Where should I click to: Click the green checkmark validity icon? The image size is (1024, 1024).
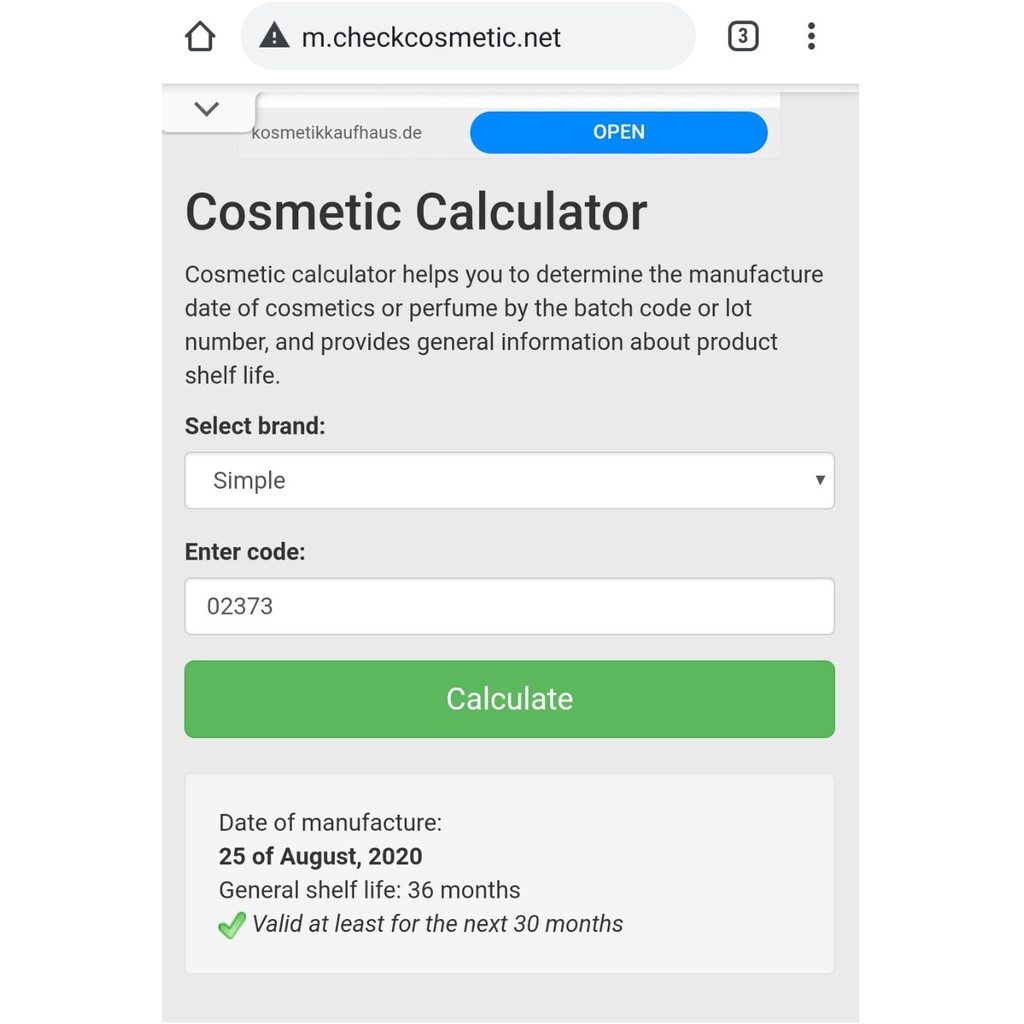click(x=231, y=925)
